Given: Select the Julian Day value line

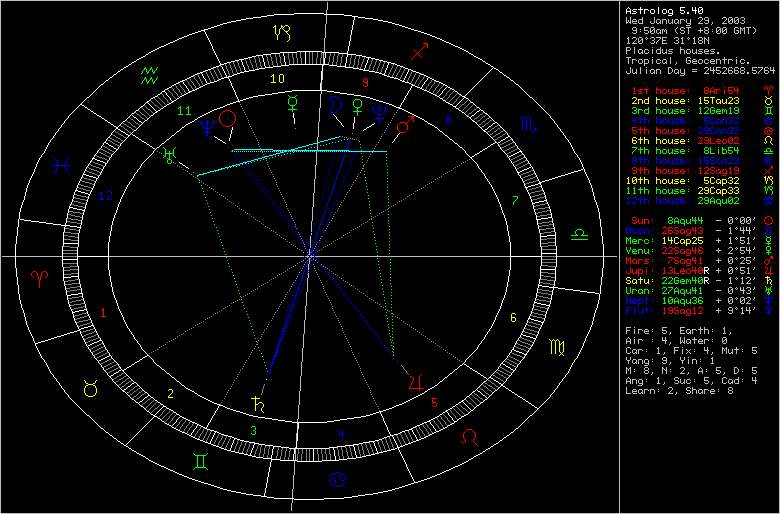Looking at the screenshot, I should tap(699, 72).
